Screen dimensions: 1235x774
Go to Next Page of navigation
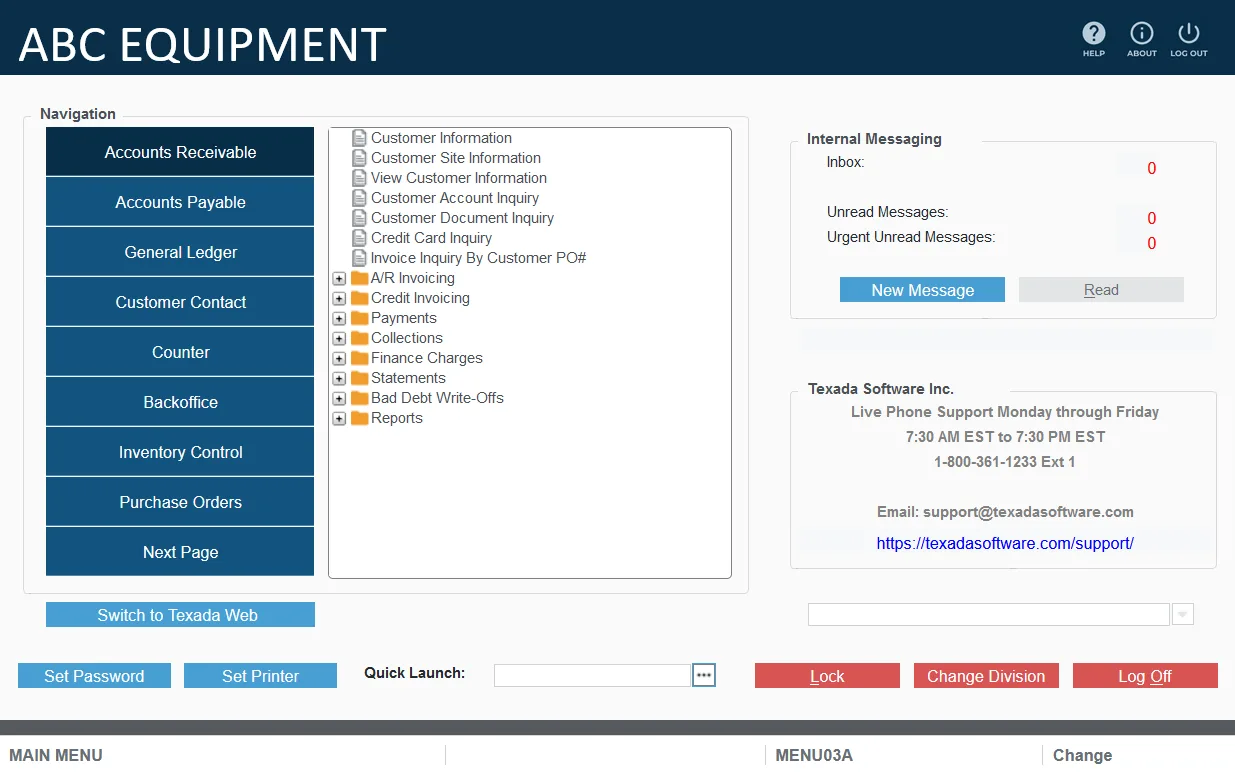tap(180, 552)
